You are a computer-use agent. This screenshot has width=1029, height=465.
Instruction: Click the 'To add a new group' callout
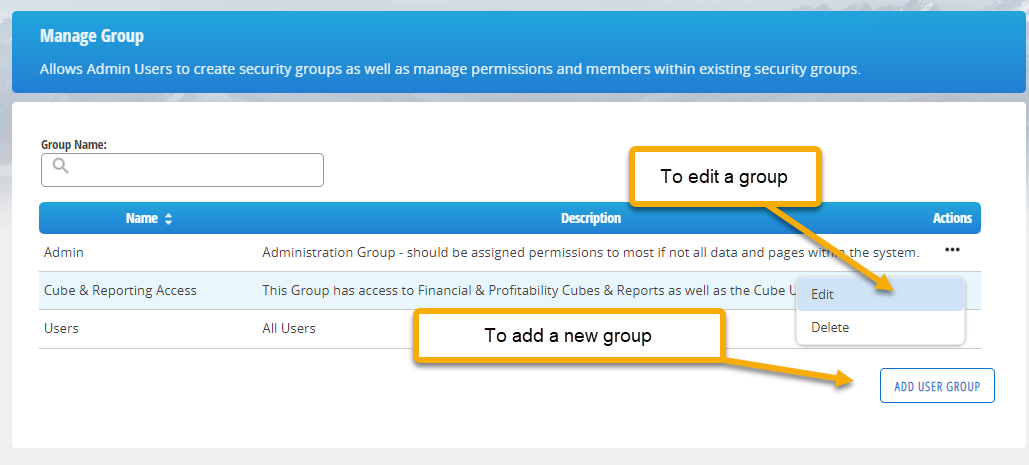[568, 335]
